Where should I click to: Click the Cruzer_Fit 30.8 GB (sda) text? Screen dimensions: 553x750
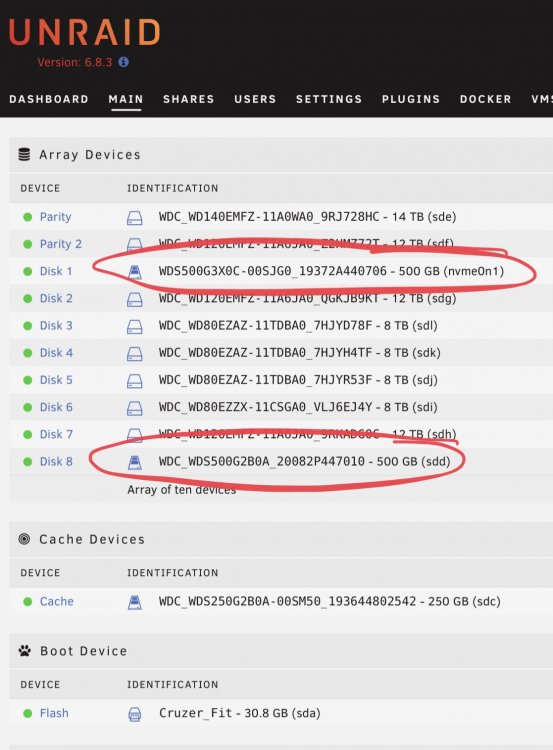tap(240, 714)
